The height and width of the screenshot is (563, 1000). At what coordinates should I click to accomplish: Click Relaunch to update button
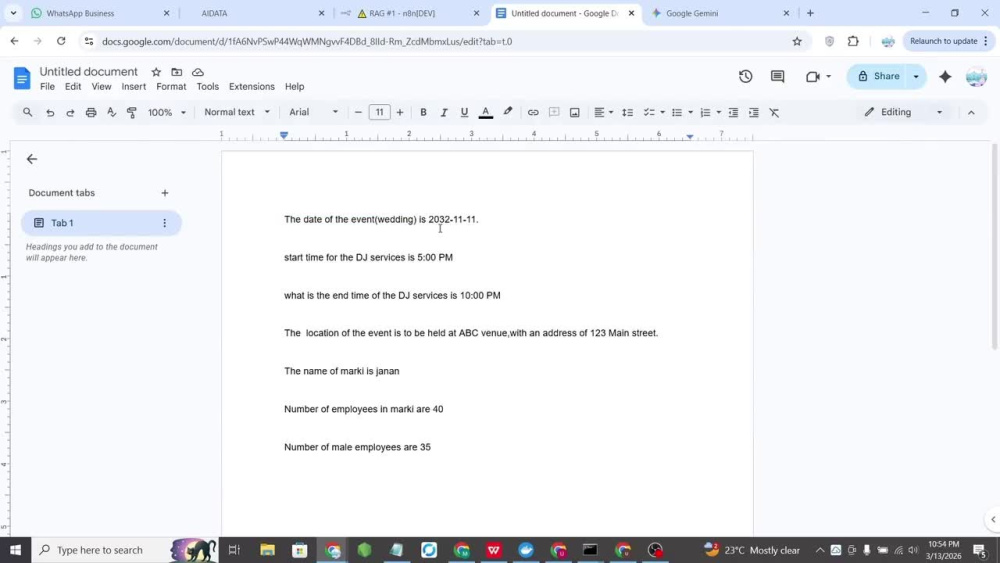pos(949,41)
